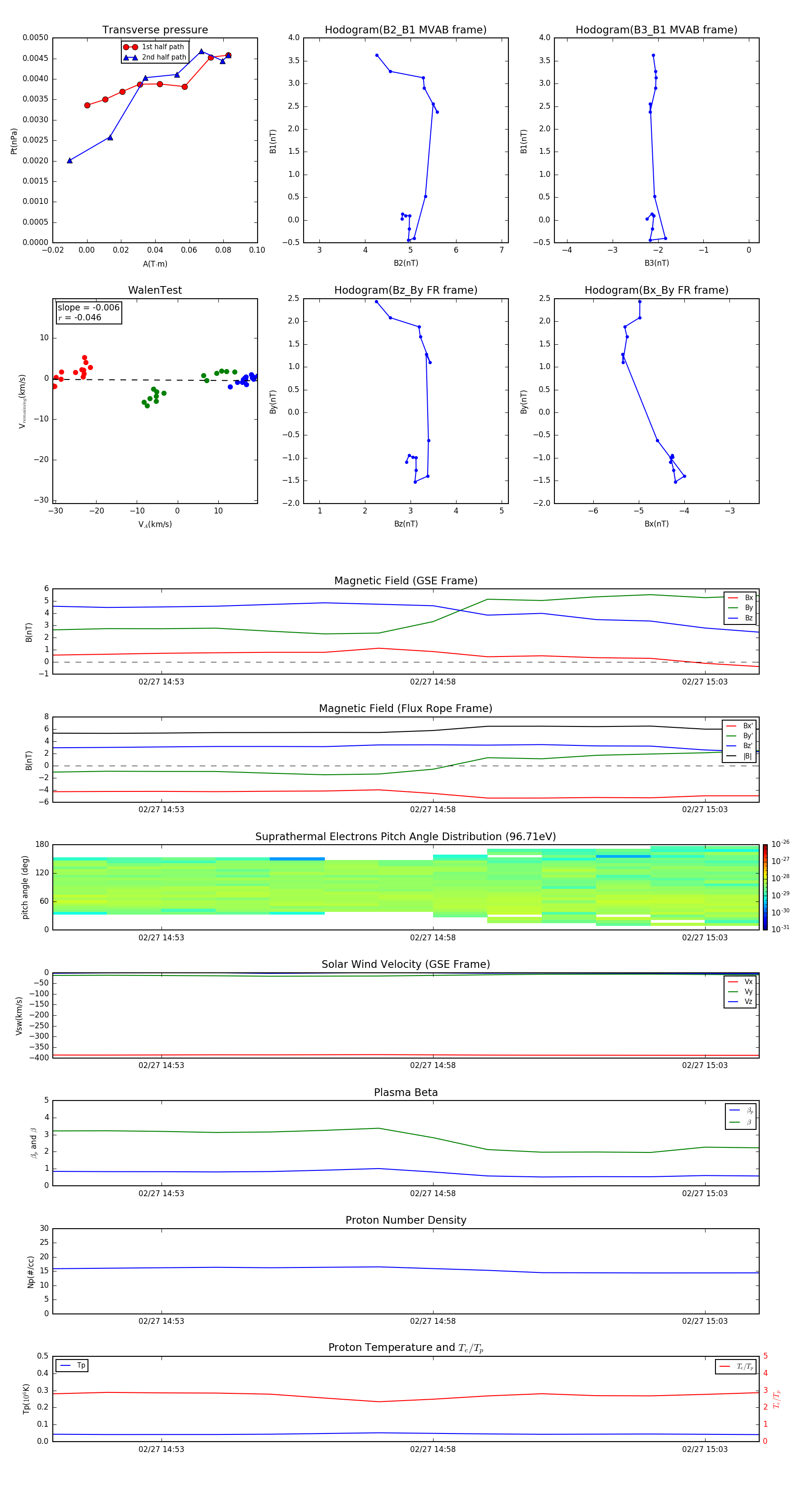The width and height of the screenshot is (812, 1489).
Task: Click the "Bz(nT)" x-axis label
Action: pos(406,524)
